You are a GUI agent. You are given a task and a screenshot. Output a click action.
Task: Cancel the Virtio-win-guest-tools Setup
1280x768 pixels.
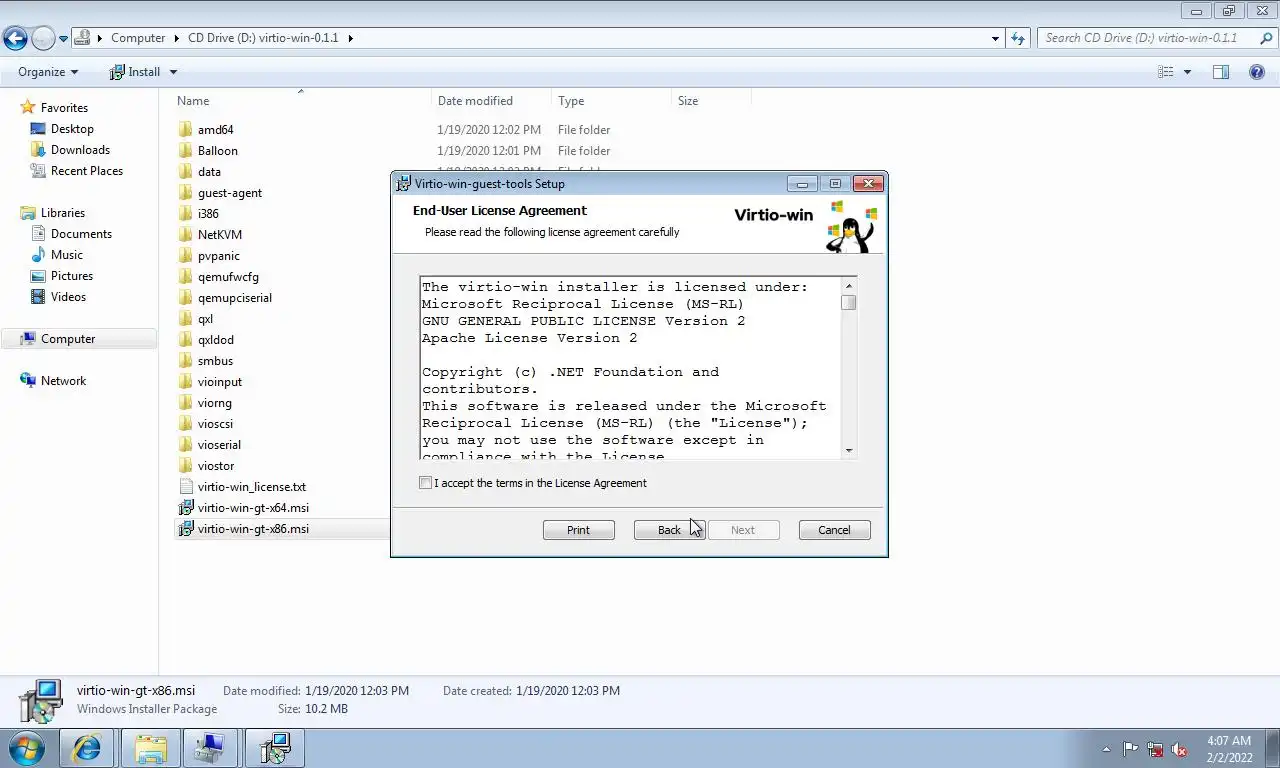(834, 530)
